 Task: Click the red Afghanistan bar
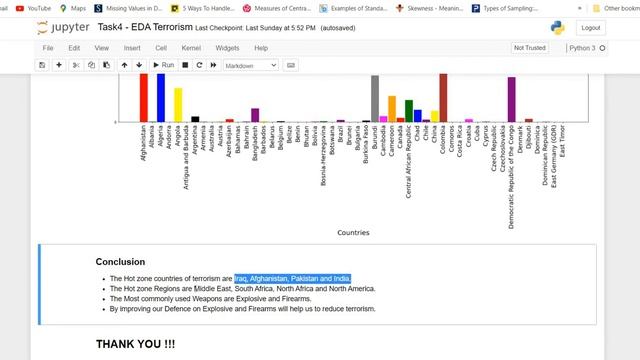(144, 98)
